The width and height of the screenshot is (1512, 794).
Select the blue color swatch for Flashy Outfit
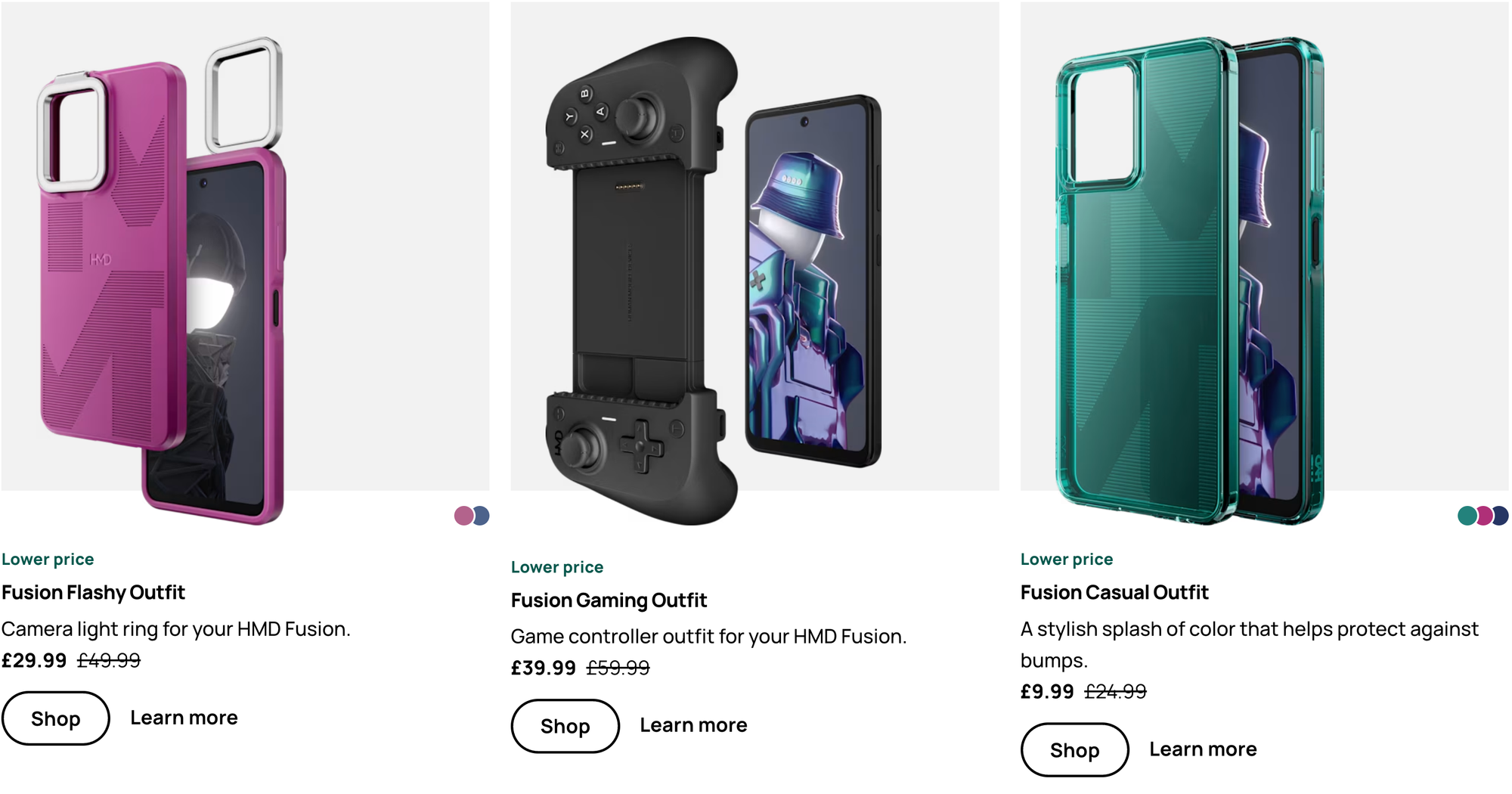pyautogui.click(x=482, y=516)
